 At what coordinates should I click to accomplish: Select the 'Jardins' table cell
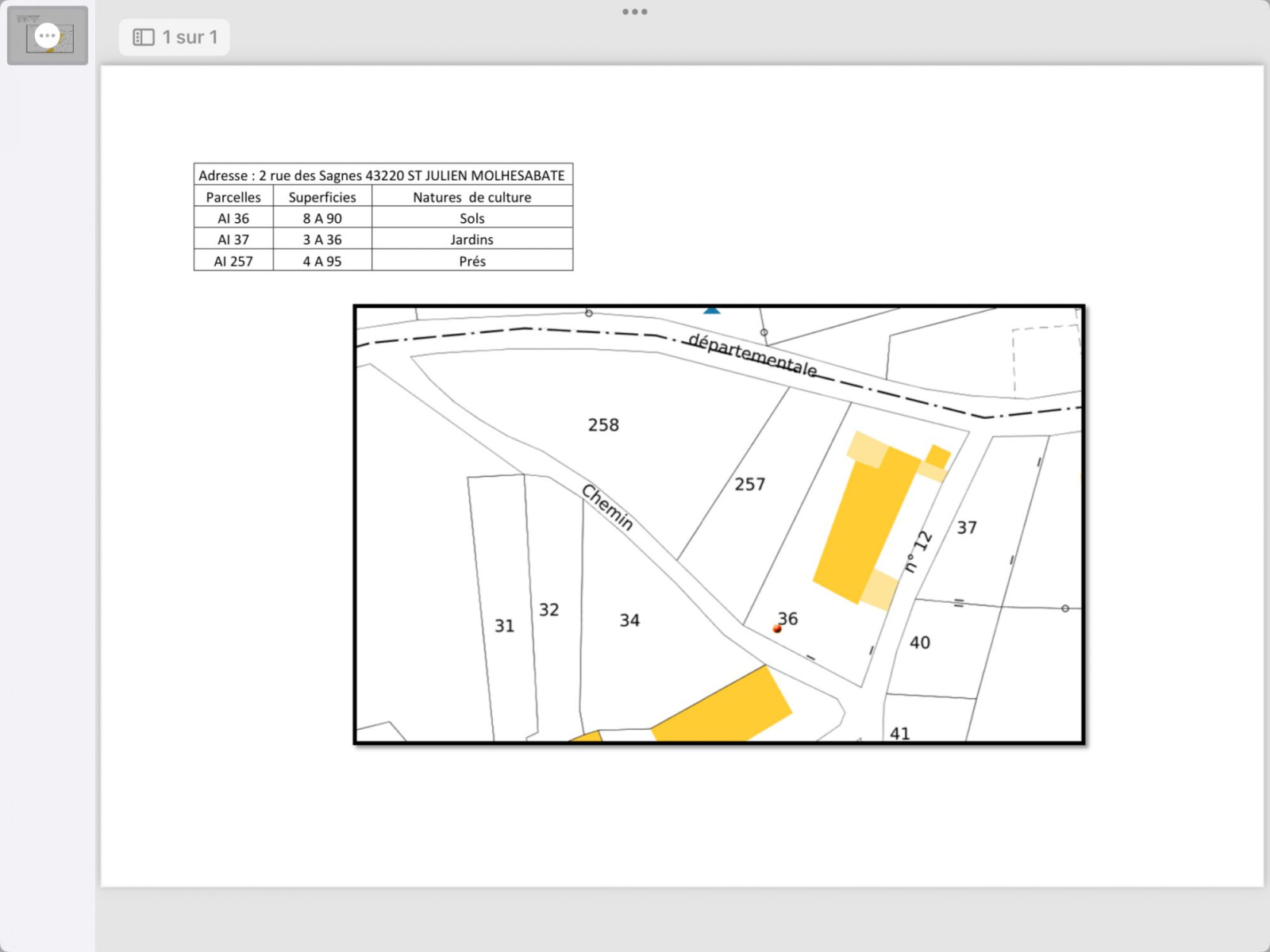click(x=471, y=240)
